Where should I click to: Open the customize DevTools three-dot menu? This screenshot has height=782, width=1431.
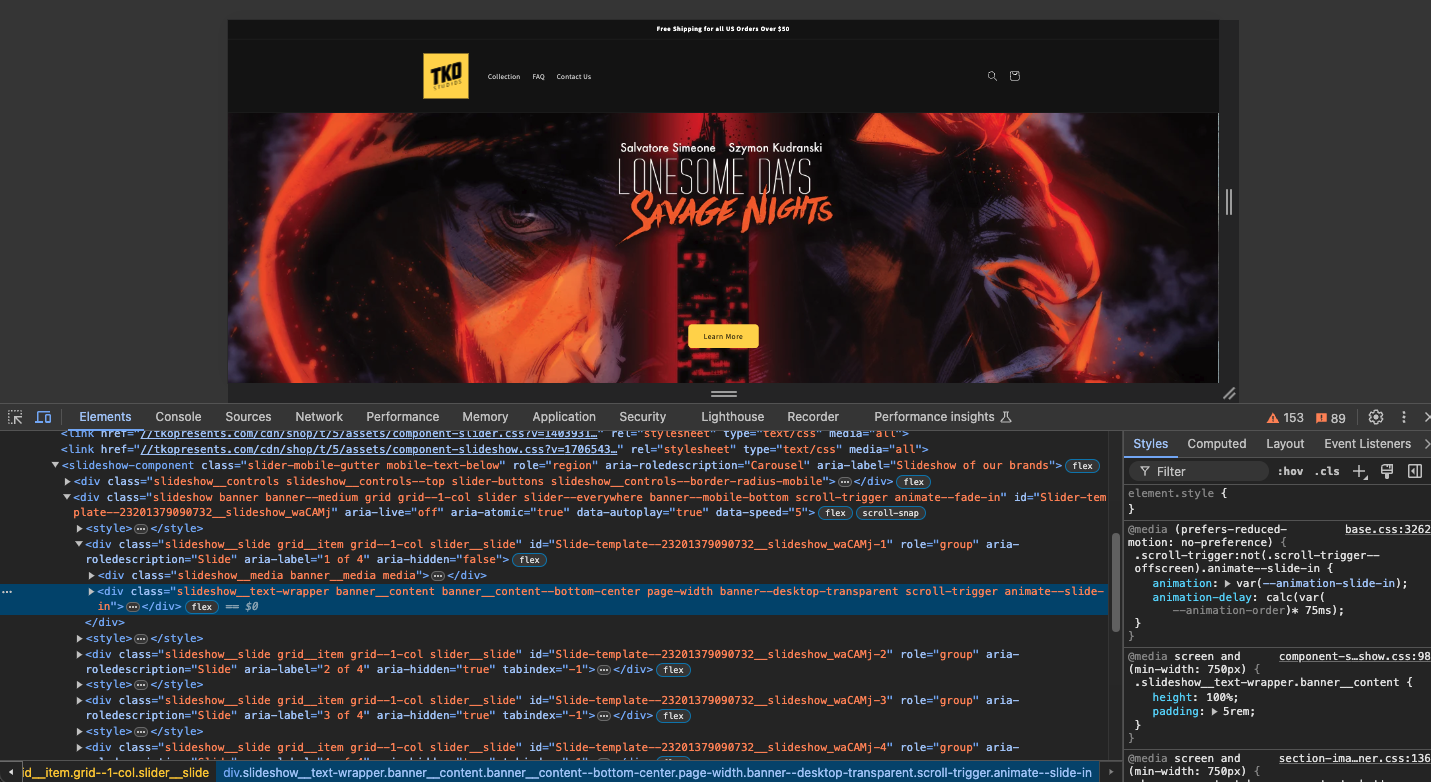tap(1403, 416)
